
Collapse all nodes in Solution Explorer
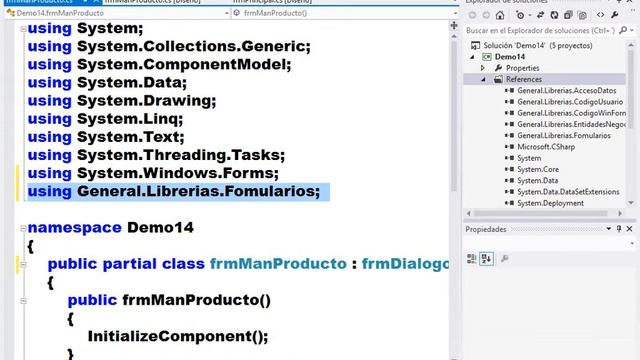[568, 16]
